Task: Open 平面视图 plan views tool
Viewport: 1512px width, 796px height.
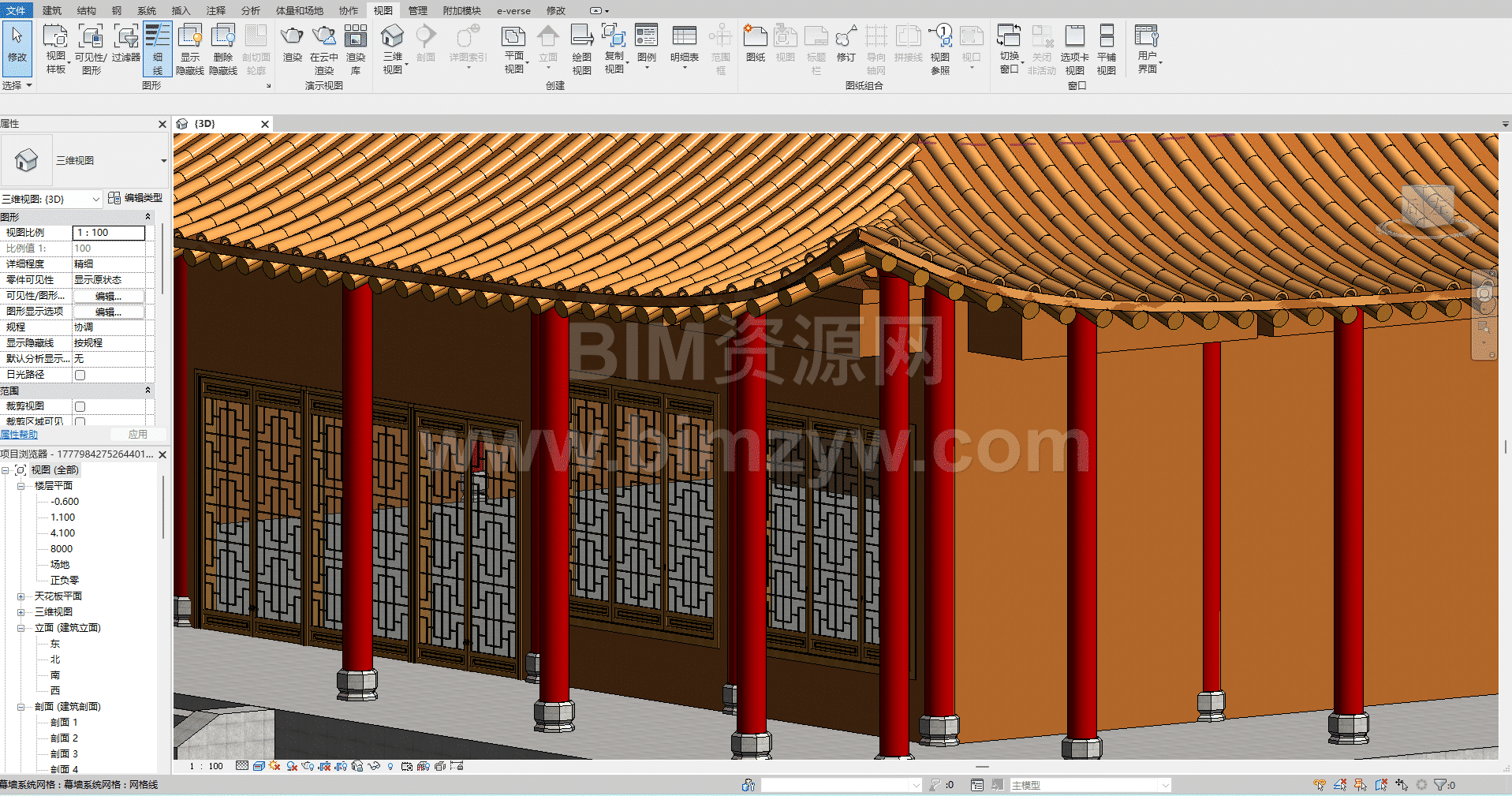Action: click(513, 49)
